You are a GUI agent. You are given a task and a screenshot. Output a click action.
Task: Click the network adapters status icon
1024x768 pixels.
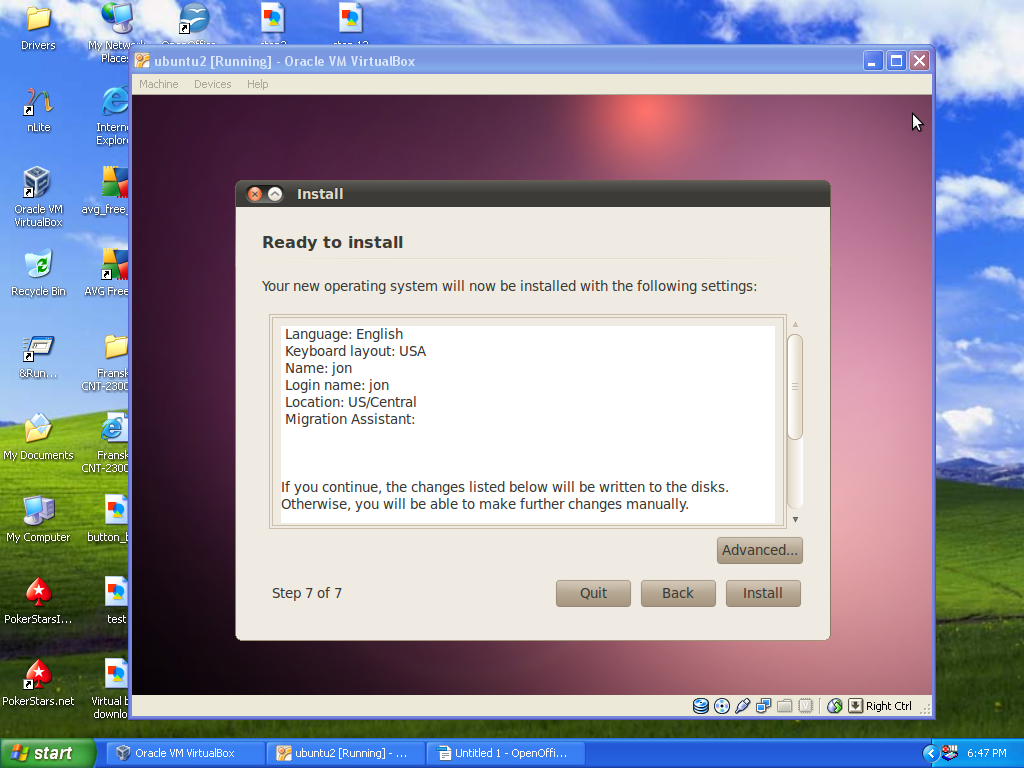click(x=763, y=706)
